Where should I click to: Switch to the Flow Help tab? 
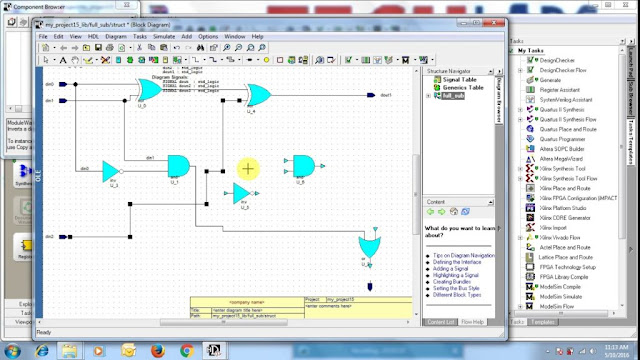pos(472,322)
